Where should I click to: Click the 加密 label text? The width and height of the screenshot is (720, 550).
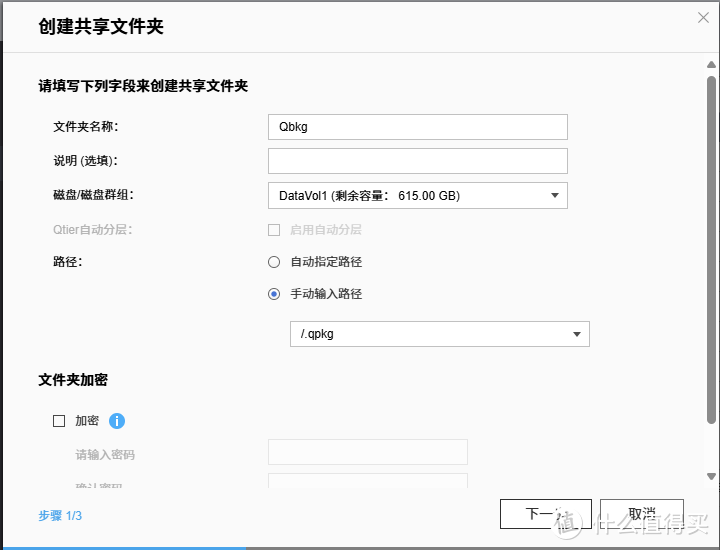click(87, 421)
